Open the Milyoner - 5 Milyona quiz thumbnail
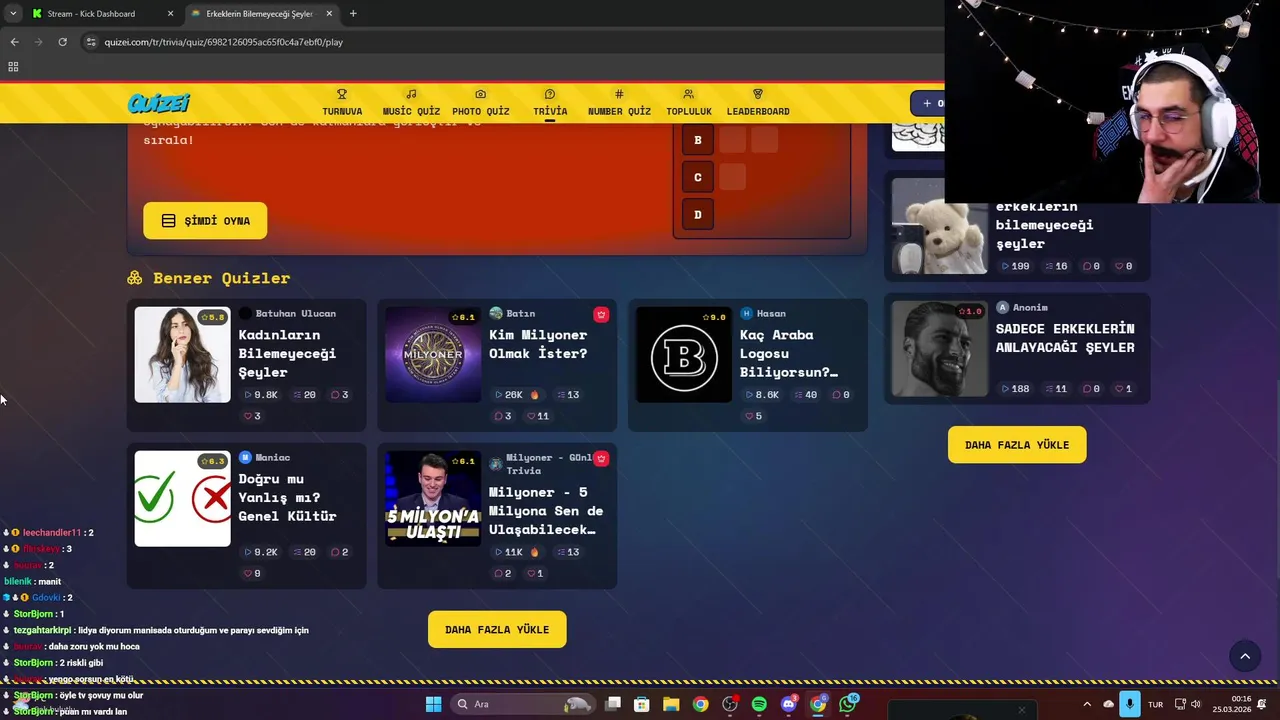This screenshot has height=720, width=1280. click(x=433, y=499)
